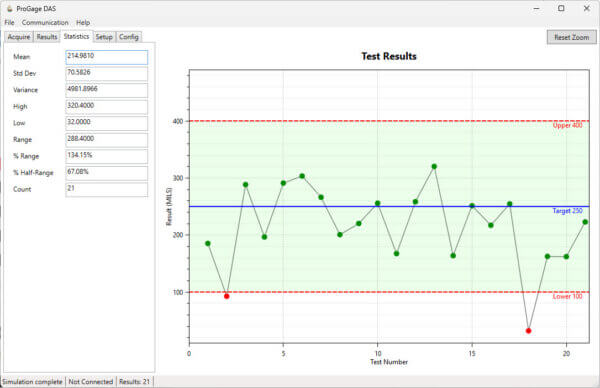Viewport: 600px width, 388px height.
Task: Click the Mean value field
Action: point(106,57)
